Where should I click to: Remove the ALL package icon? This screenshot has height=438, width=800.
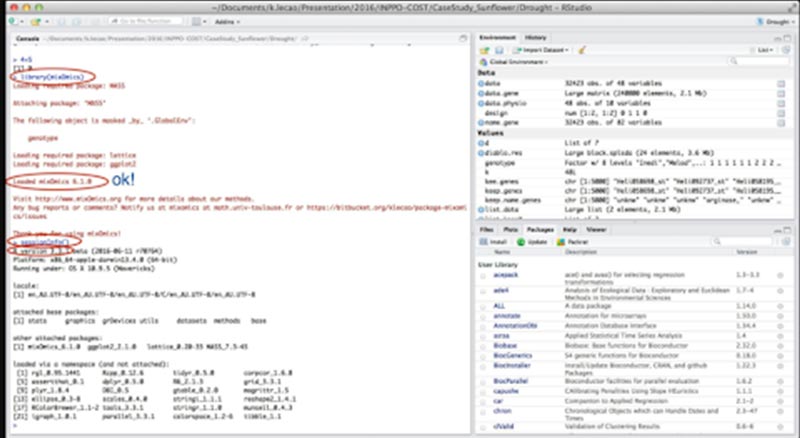(780, 307)
